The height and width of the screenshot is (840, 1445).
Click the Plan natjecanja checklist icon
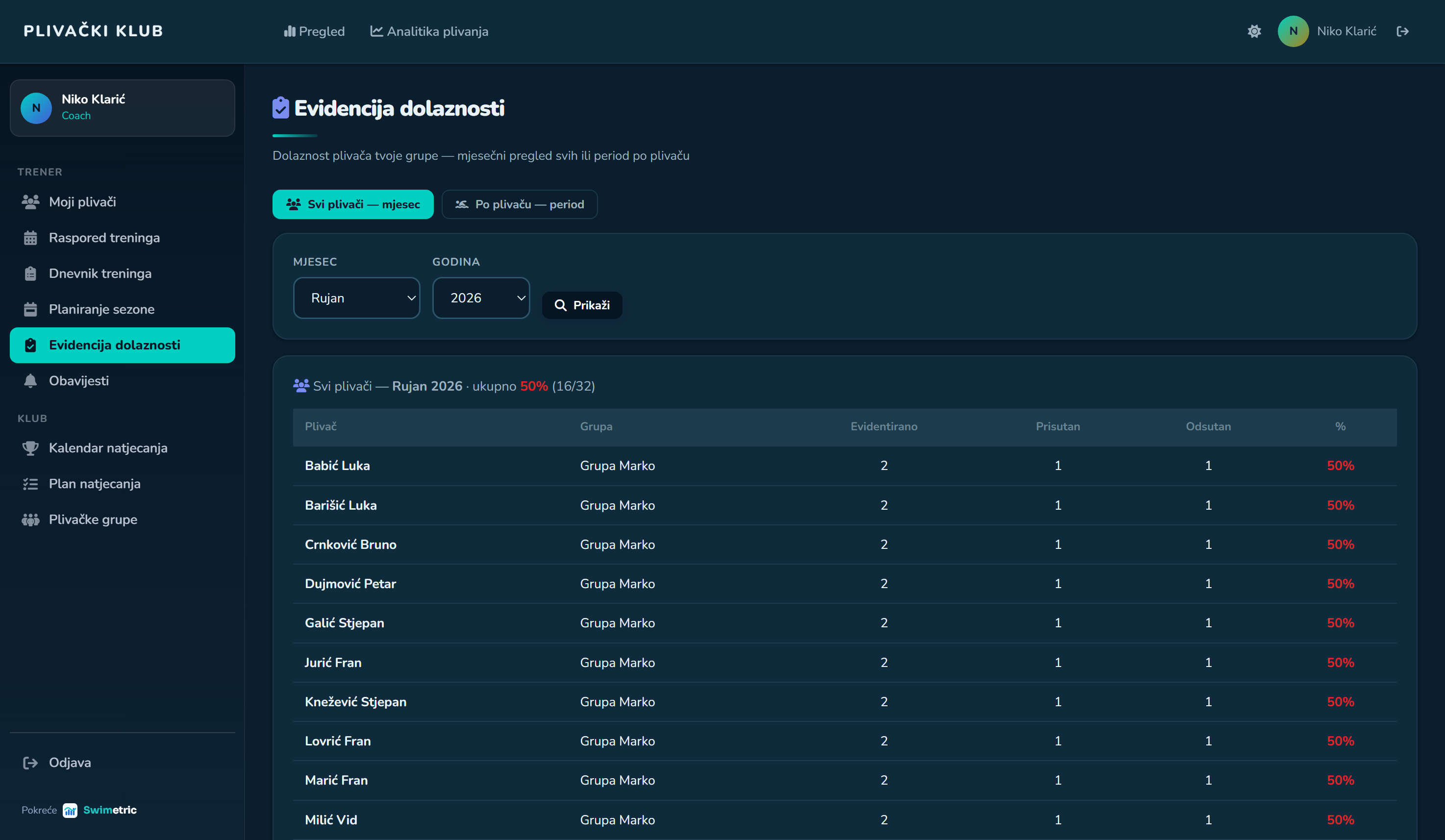(30, 484)
